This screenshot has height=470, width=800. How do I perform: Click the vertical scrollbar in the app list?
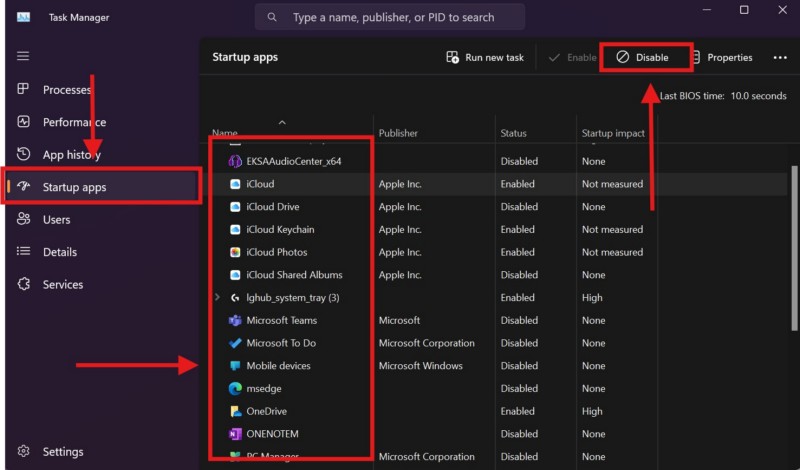click(794, 250)
